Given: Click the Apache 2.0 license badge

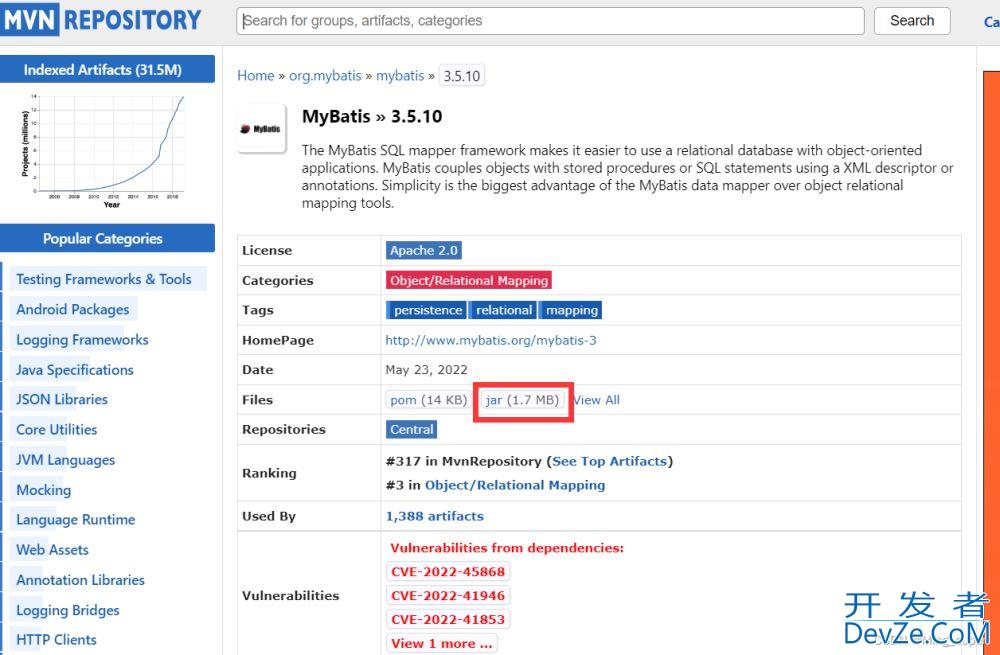Looking at the screenshot, I should (x=423, y=251).
